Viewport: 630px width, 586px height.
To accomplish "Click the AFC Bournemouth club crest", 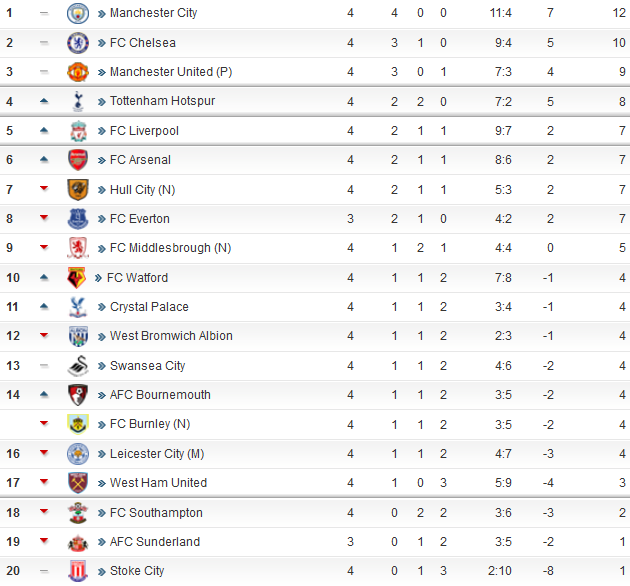I will pyautogui.click(x=78, y=395).
